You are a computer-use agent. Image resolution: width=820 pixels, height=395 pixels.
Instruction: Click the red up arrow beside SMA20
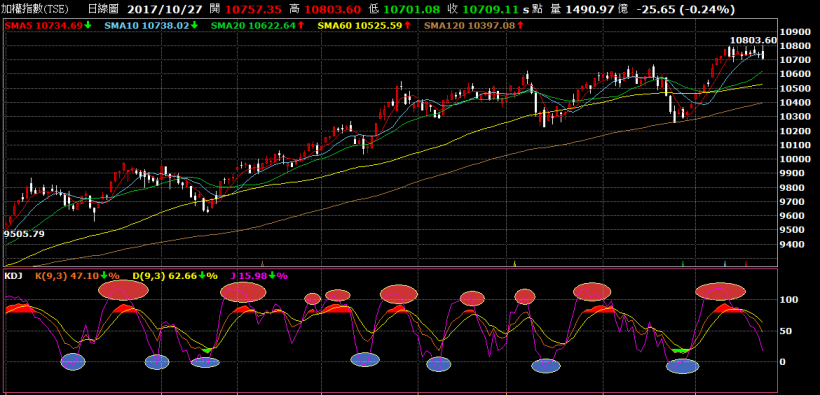[301, 25]
